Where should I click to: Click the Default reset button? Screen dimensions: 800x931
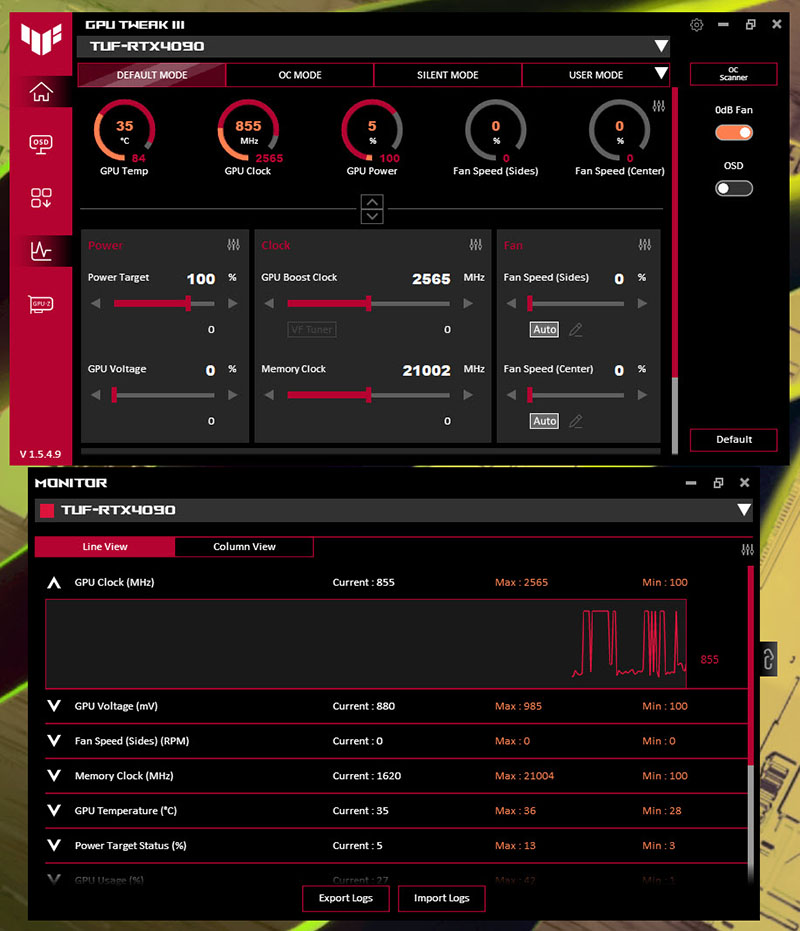point(733,439)
